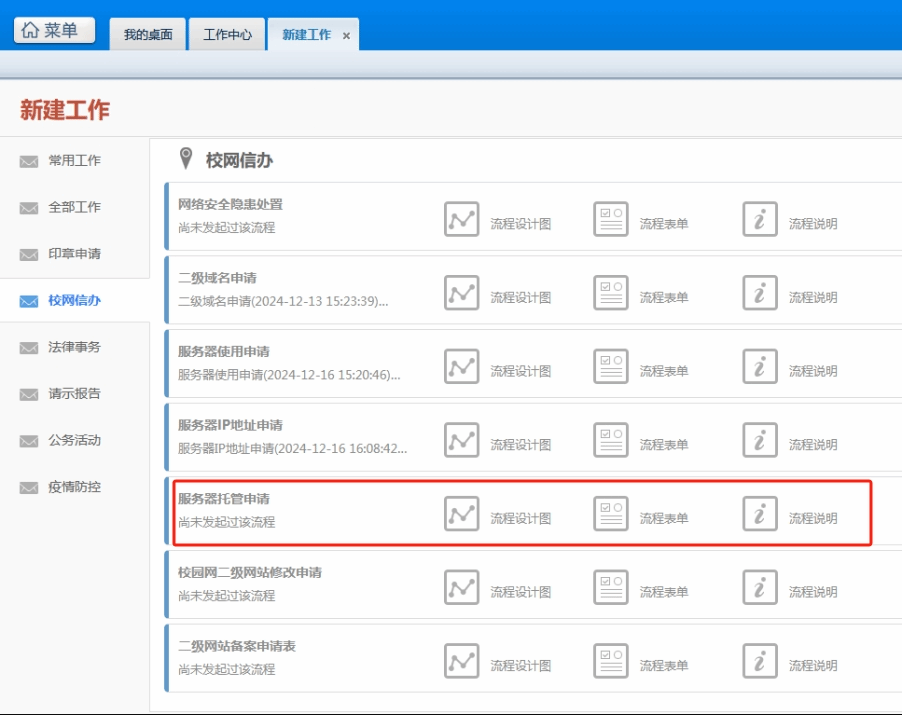This screenshot has height=715, width=902.
Task: Click flowchart design icon for 网络安全隐患处置
Action: 461,219
